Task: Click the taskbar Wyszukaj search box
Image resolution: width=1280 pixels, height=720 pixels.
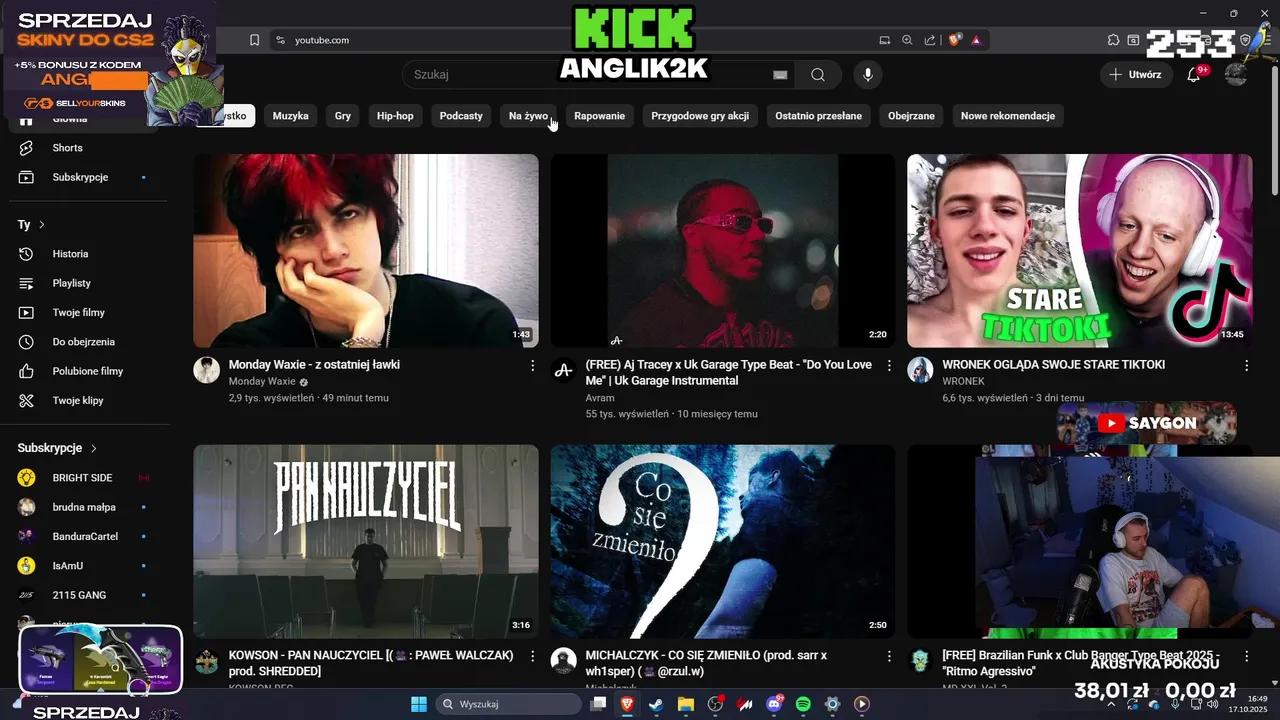Action: [510, 704]
